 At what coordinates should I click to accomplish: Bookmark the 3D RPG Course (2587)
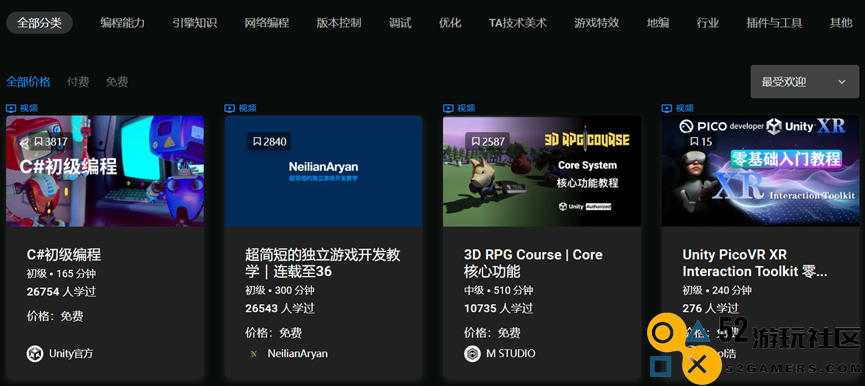click(488, 142)
